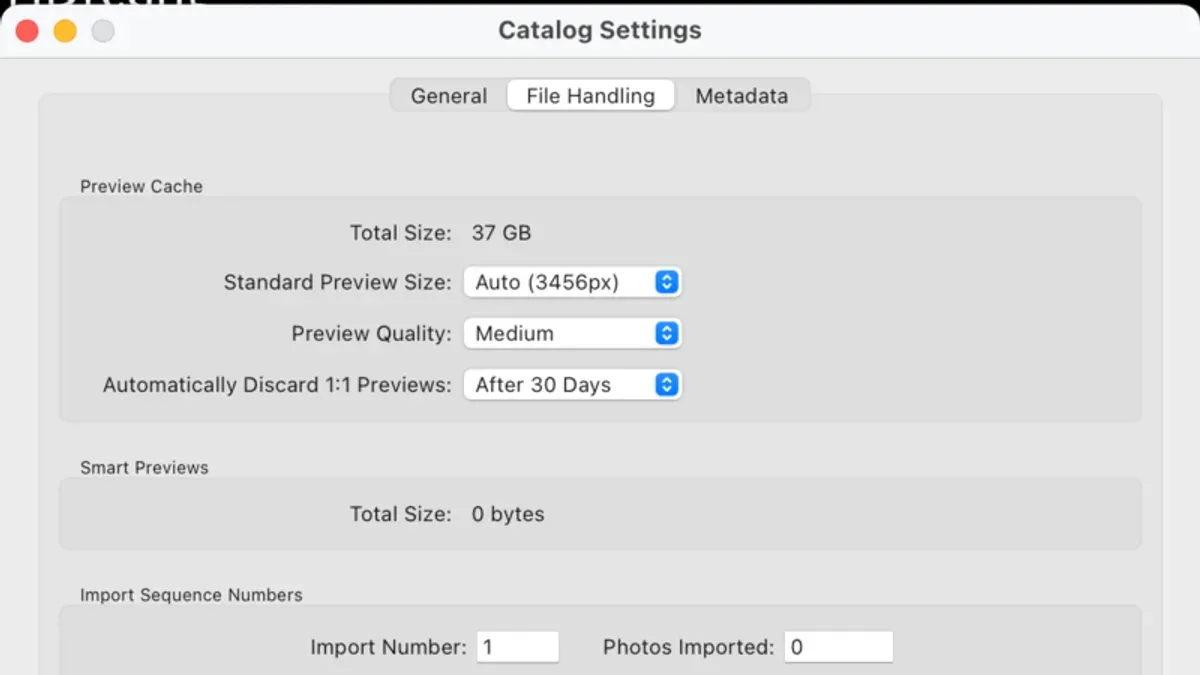Select the File Handling tab
Screen dimensions: 1200x675
coord(590,96)
